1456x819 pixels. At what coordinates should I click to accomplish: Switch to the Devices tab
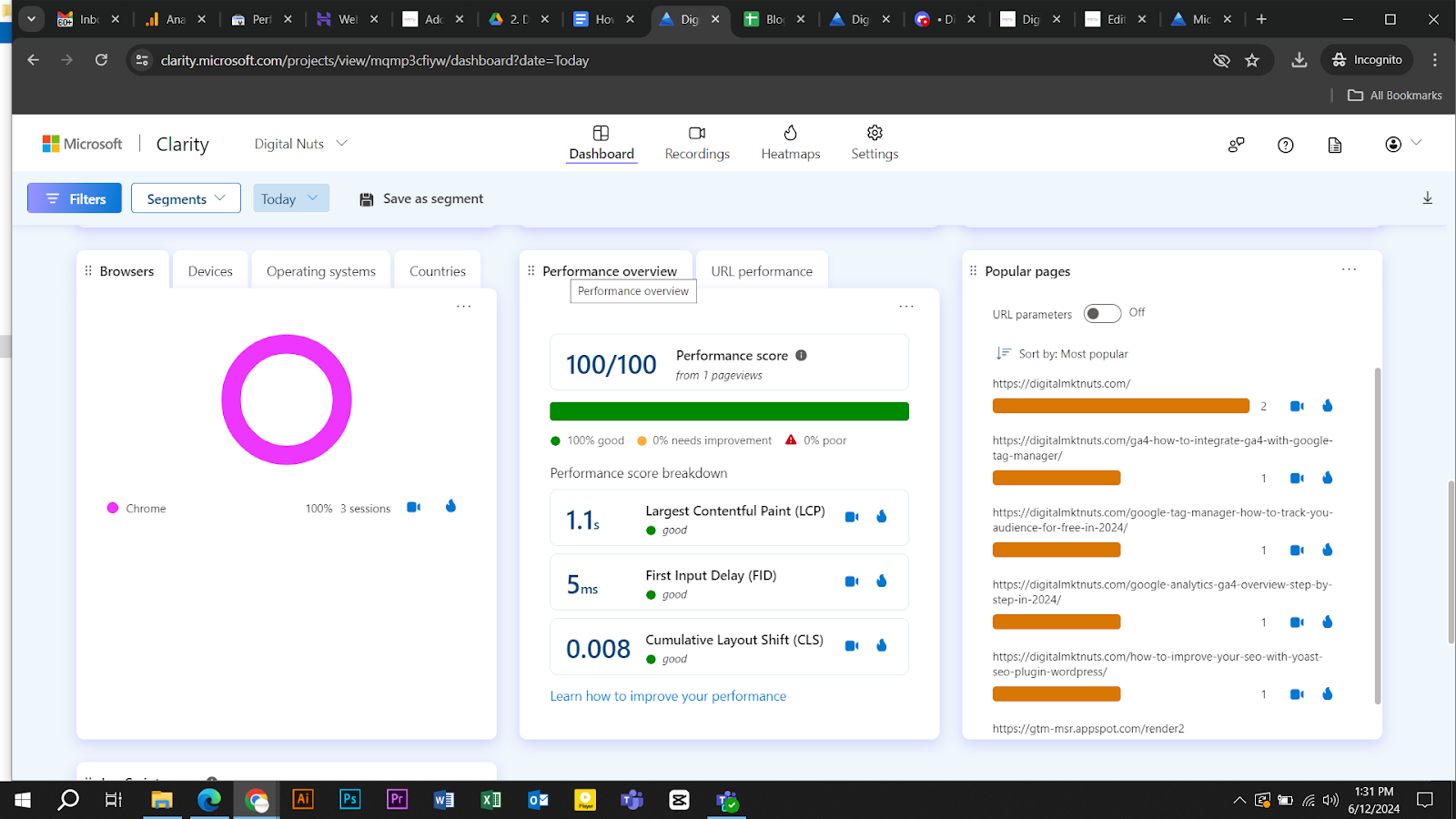tap(210, 271)
